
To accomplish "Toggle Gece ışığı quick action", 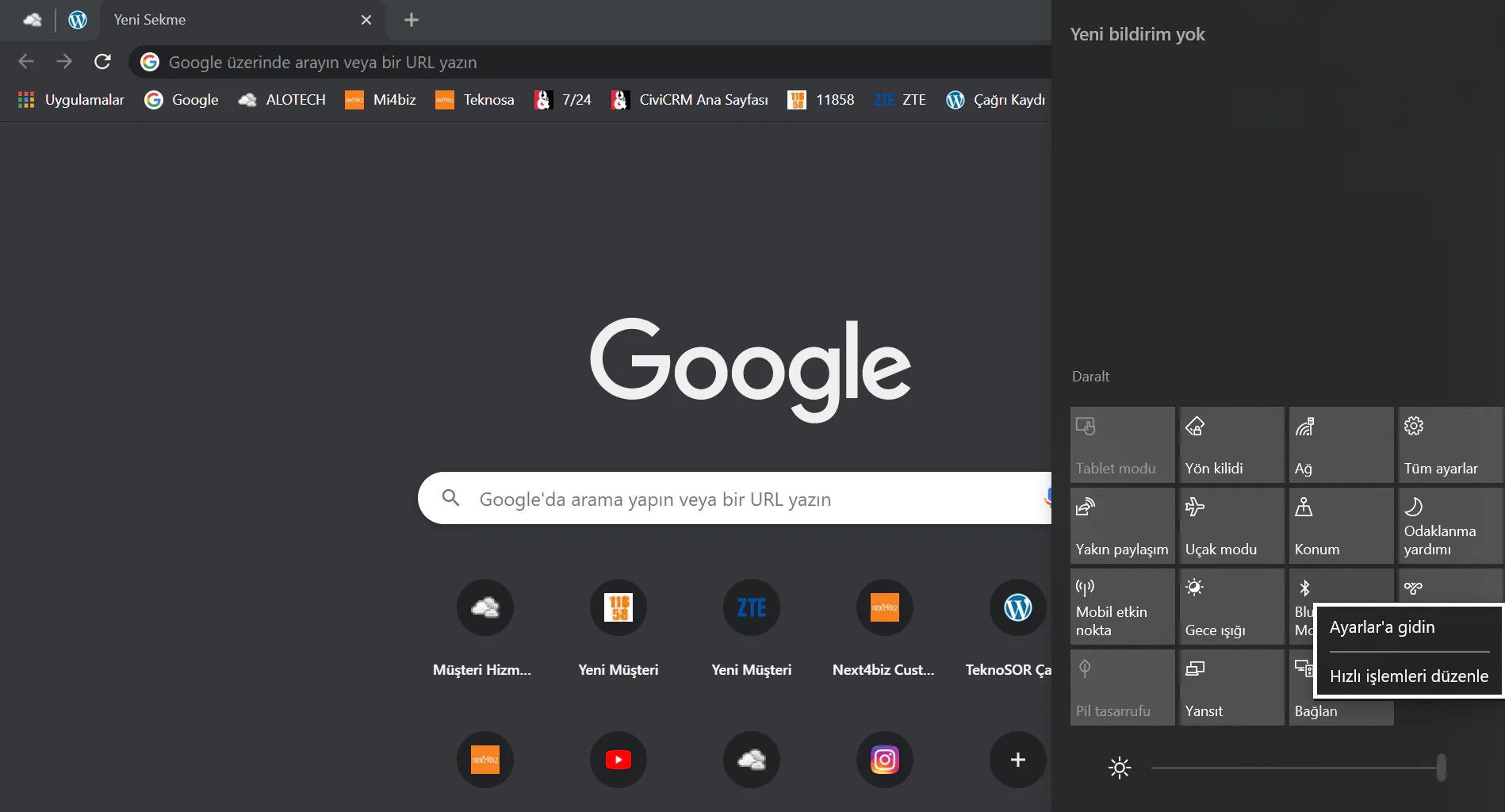I will (1231, 607).
